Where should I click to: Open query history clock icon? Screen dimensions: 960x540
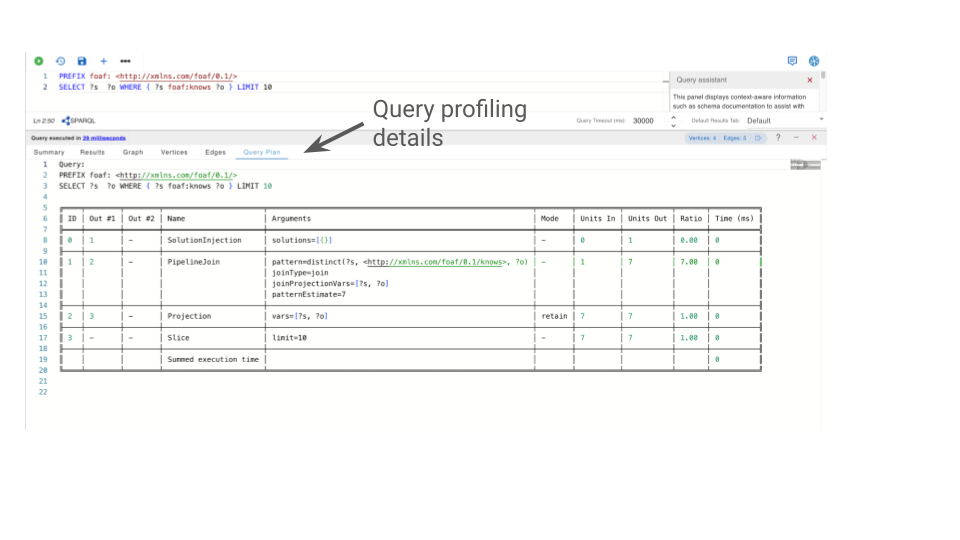coord(60,61)
